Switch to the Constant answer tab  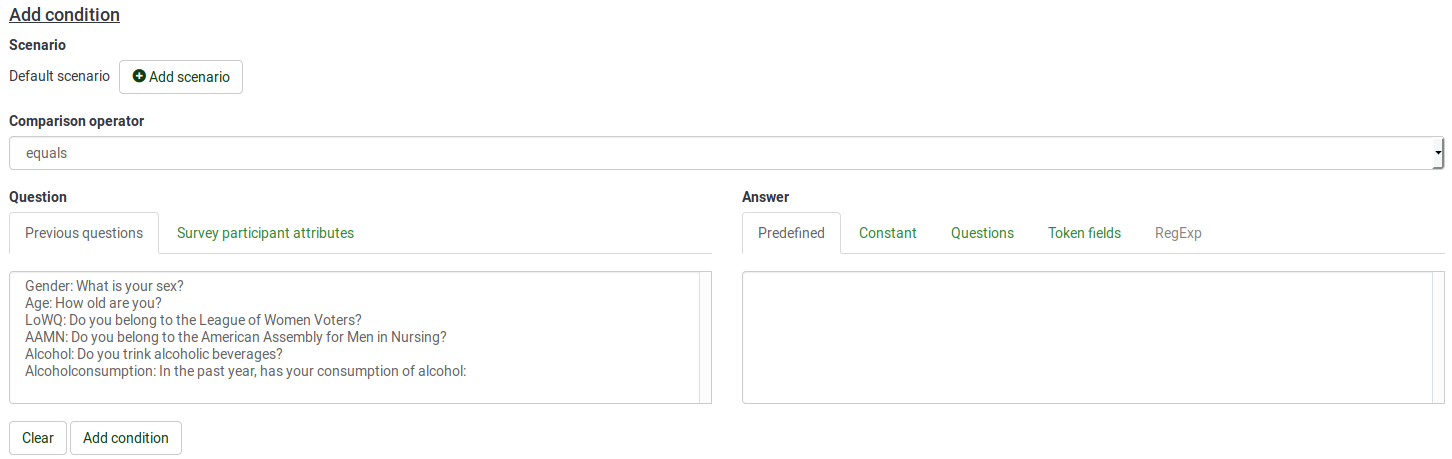887,233
